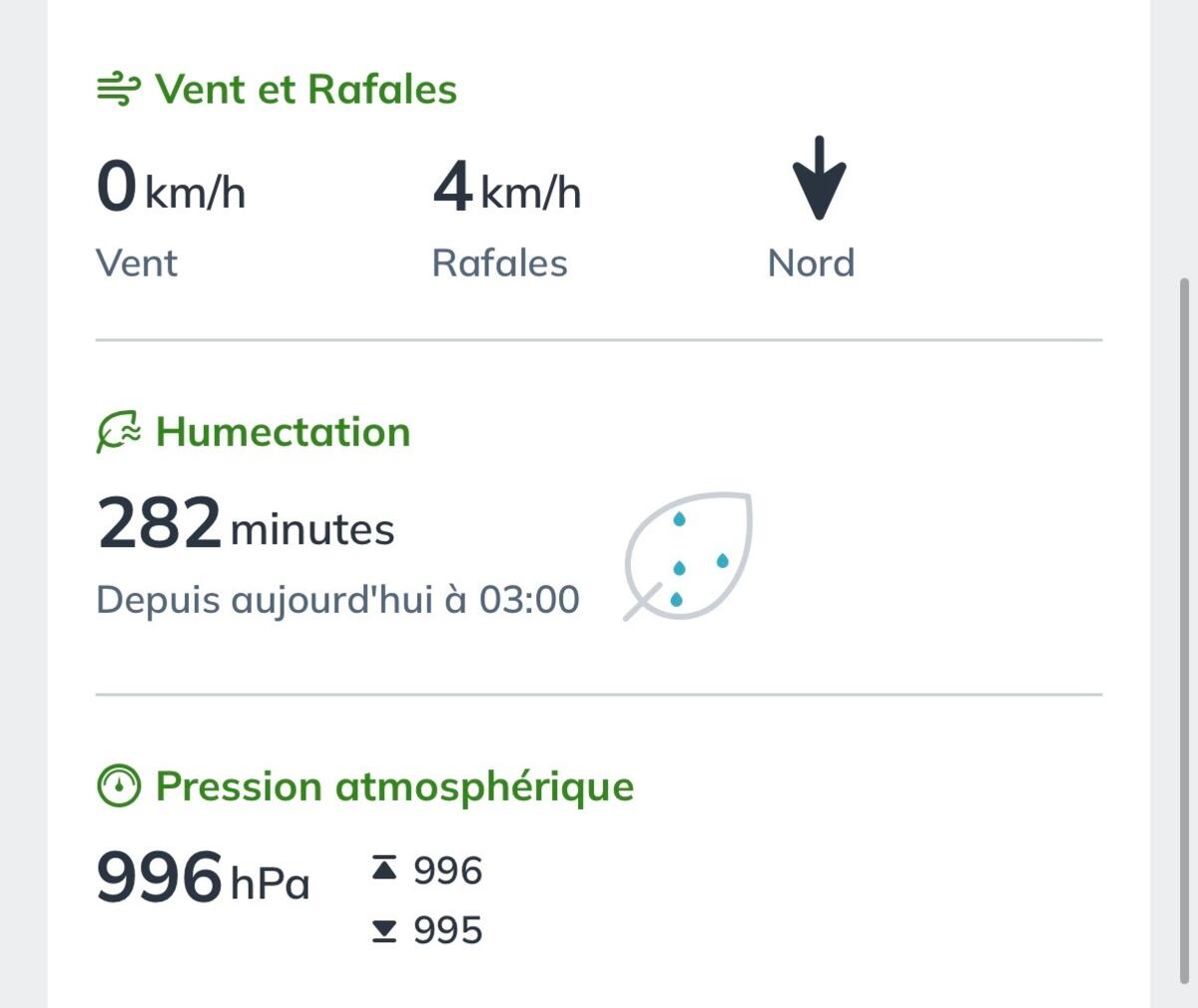Click the wet leaf illustration with droplets
The image size is (1198, 1008).
(x=688, y=556)
